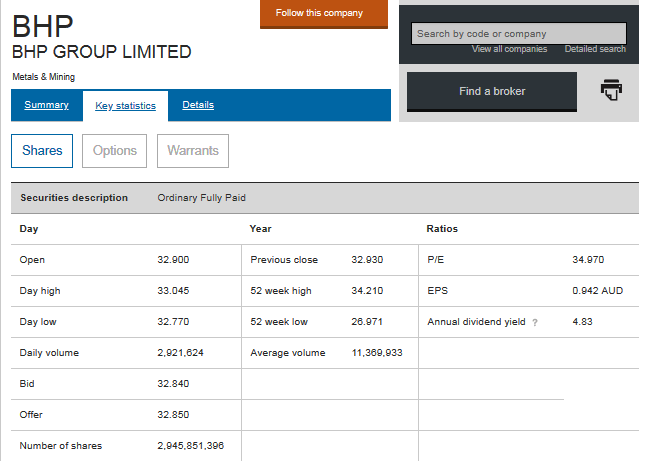Click the BHP GROUP LIMITED heading
The image size is (648, 461).
coord(102,52)
